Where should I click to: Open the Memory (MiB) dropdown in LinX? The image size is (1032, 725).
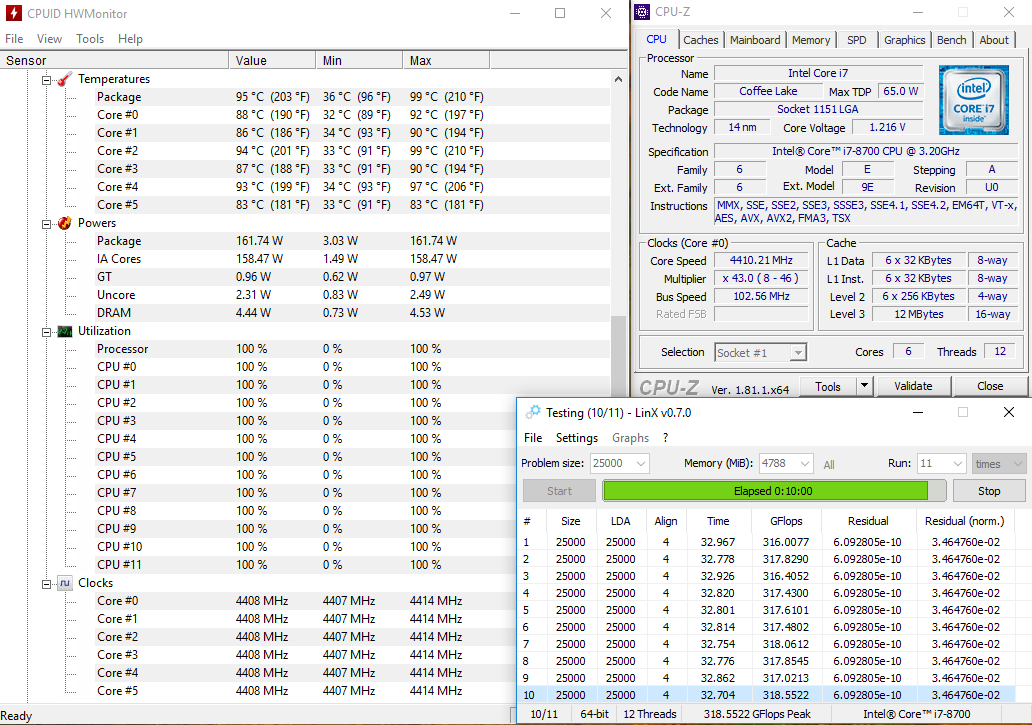[x=804, y=464]
